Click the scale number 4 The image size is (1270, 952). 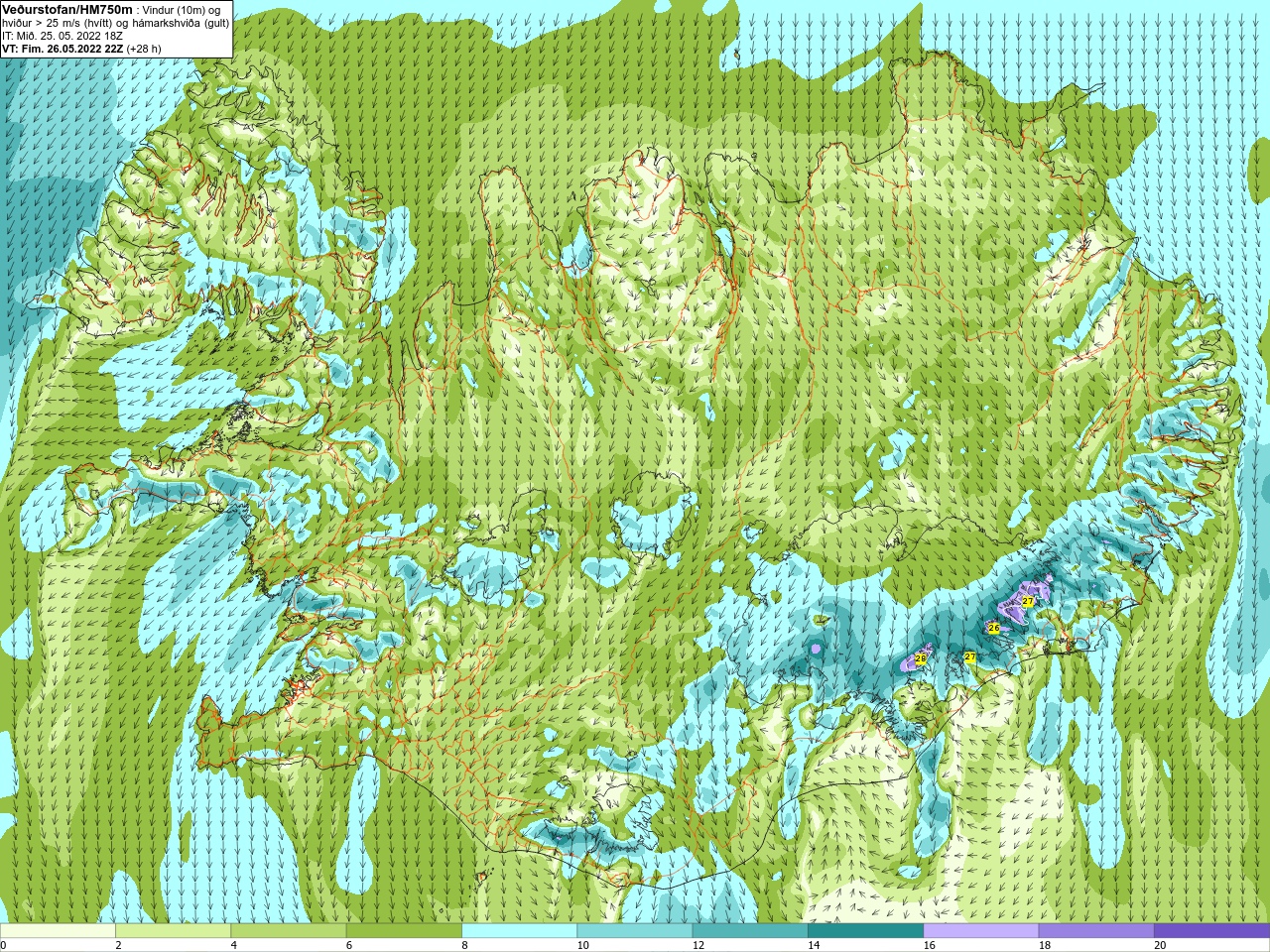click(233, 945)
